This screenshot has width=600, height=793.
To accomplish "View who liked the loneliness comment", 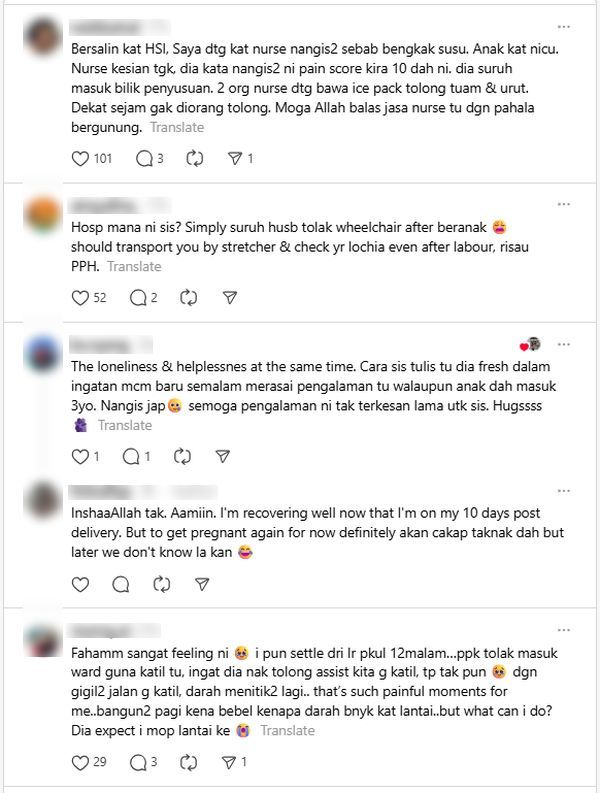I will point(530,345).
